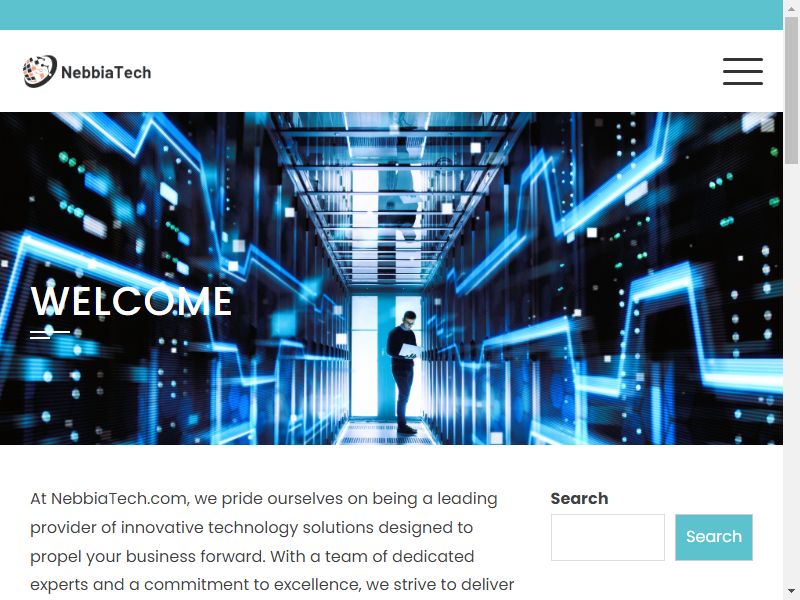Click the scrollbar down arrow

tap(791, 592)
